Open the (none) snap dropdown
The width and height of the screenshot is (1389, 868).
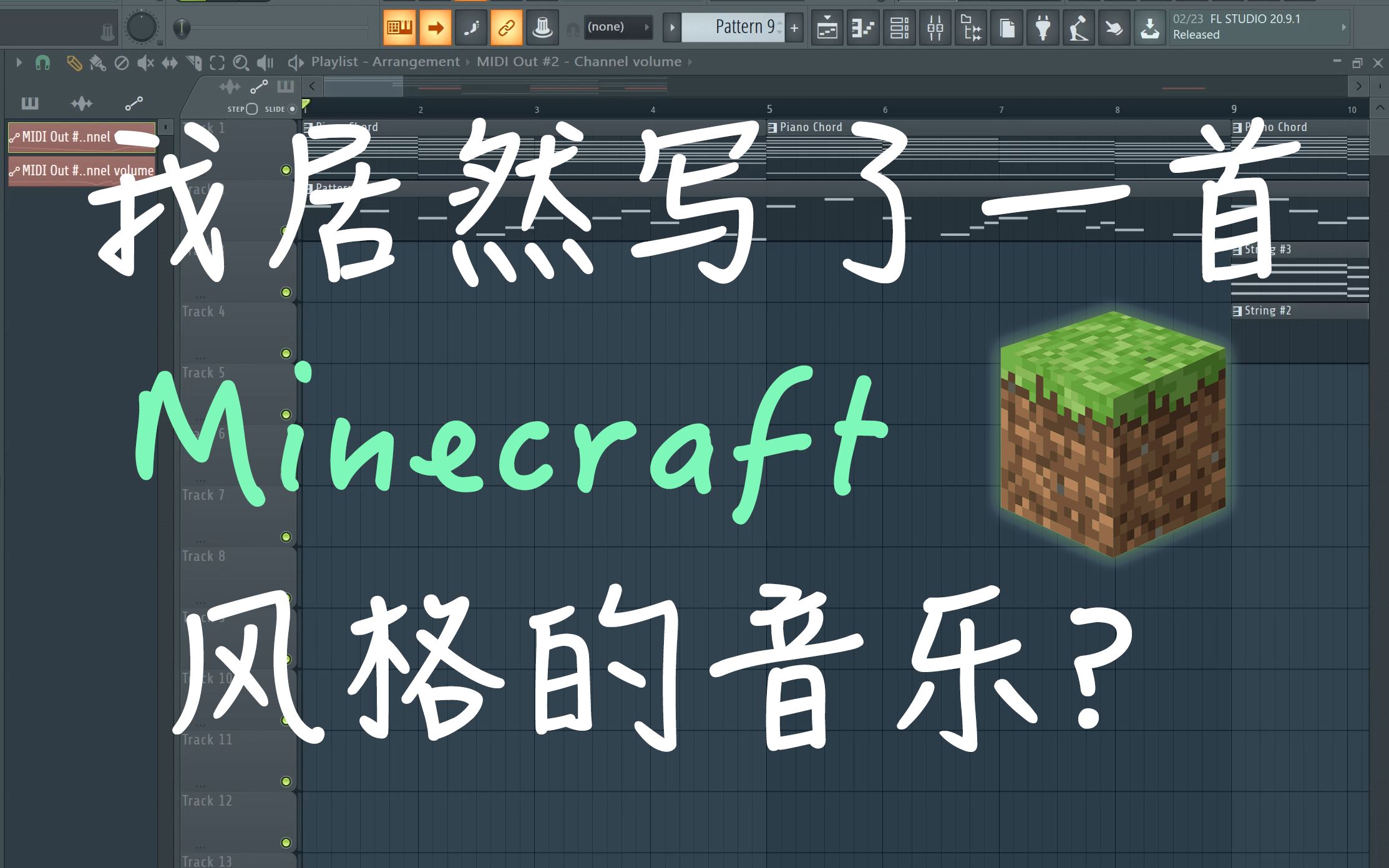pos(618,27)
